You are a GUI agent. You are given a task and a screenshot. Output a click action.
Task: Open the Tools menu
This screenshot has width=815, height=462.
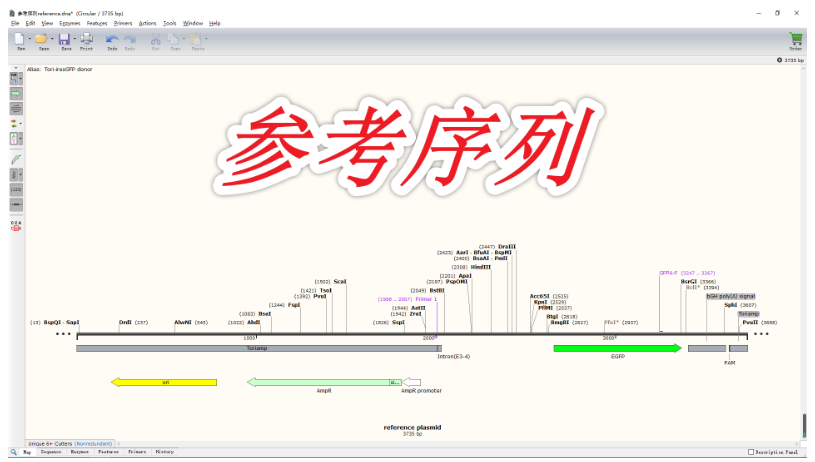click(170, 23)
